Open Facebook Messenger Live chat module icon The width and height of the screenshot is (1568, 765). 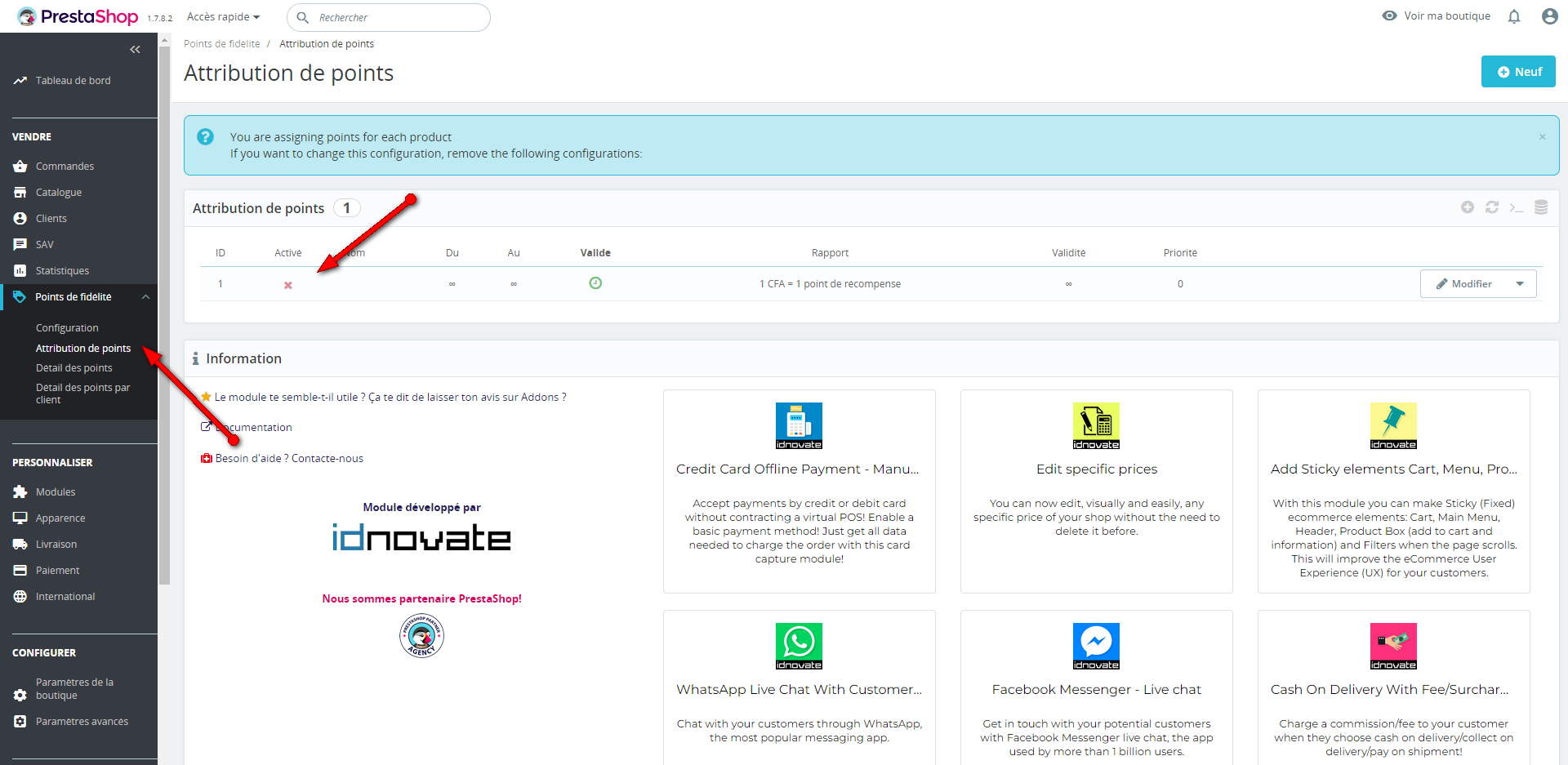pos(1096,646)
